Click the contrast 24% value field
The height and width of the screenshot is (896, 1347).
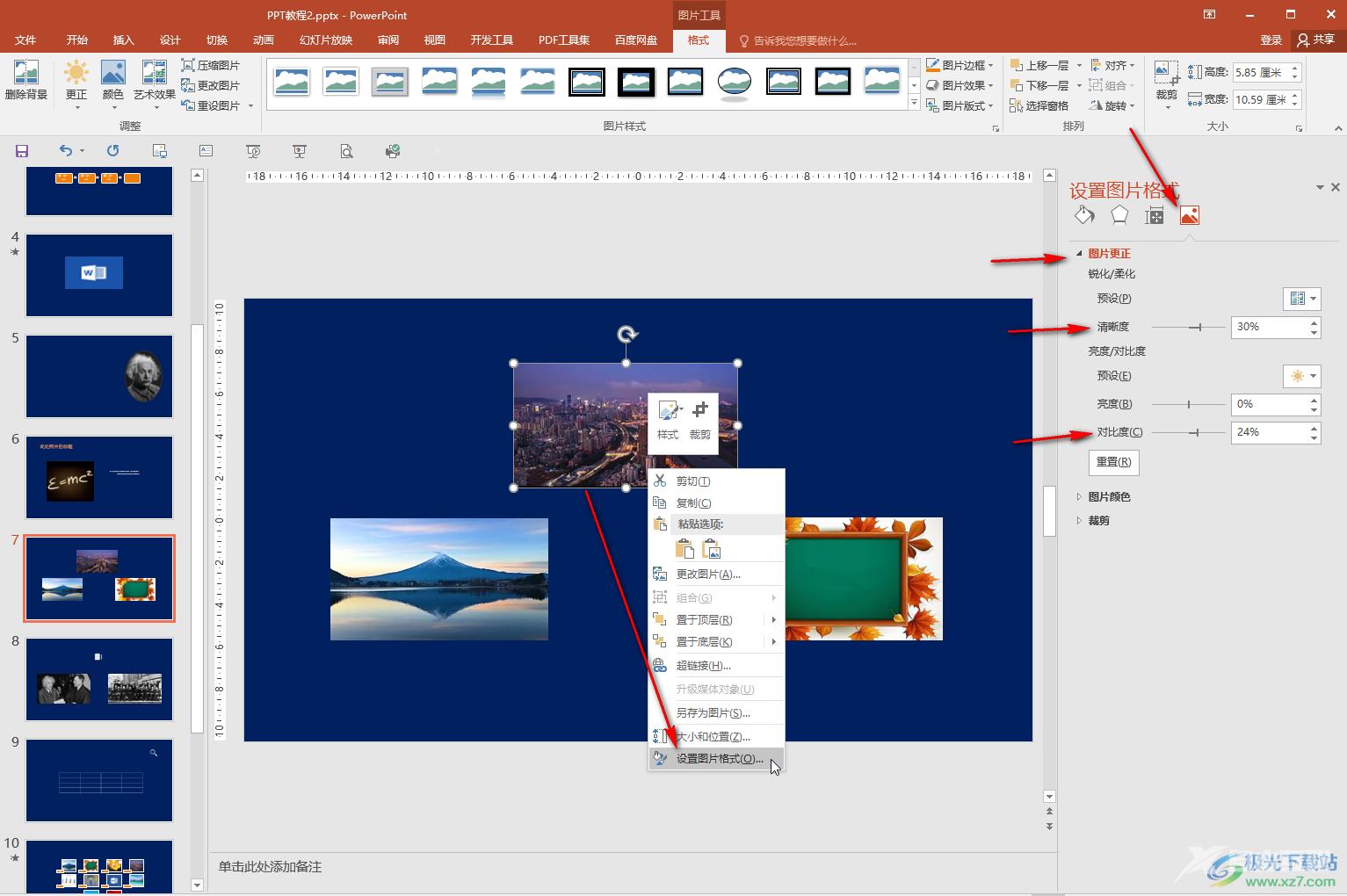[x=1270, y=432]
